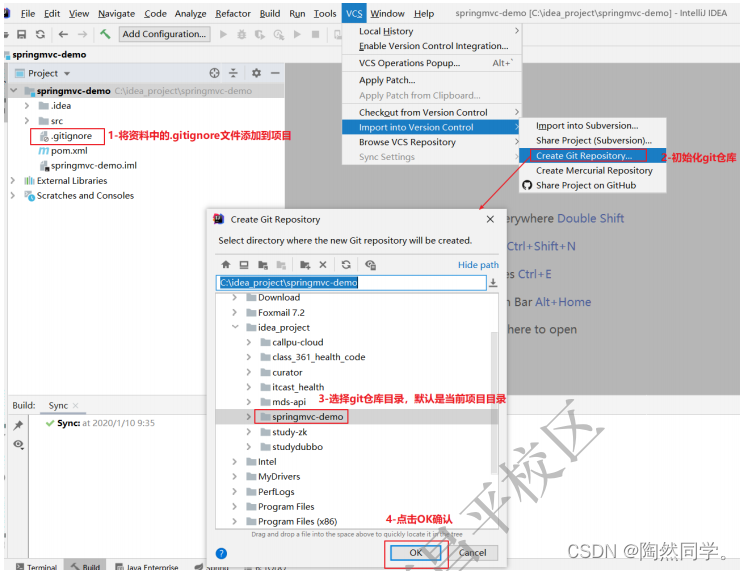
Task: Expand External Libraries node
Action: 13,181
